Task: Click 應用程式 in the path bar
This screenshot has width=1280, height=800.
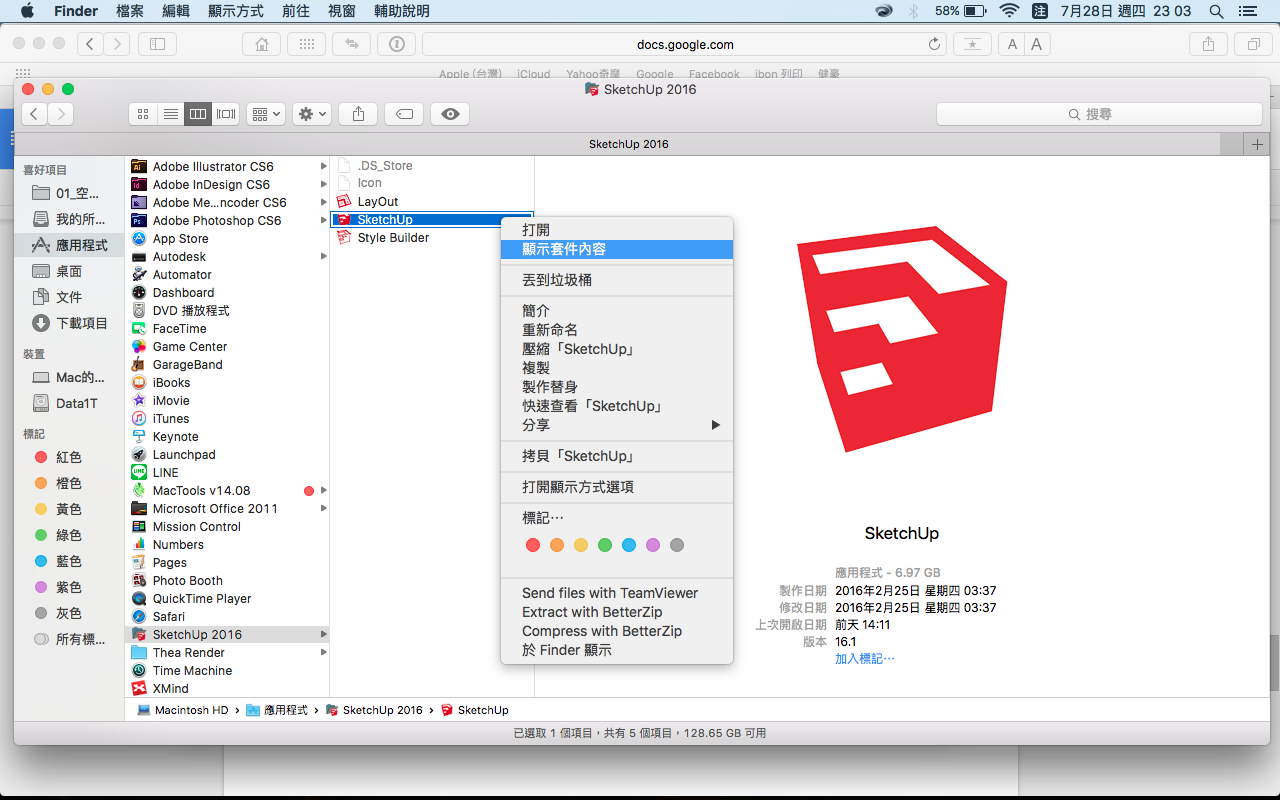Action: (x=277, y=710)
